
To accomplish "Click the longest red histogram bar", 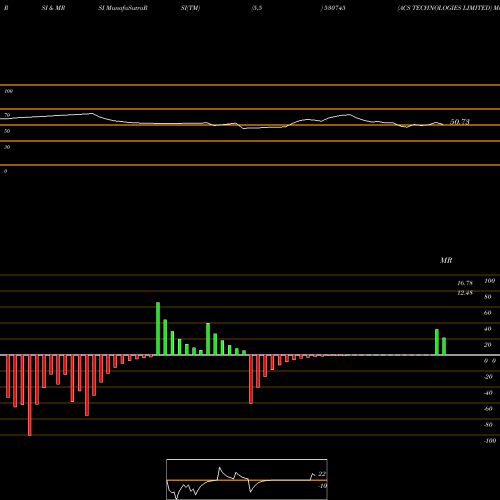I will tap(30, 395).
